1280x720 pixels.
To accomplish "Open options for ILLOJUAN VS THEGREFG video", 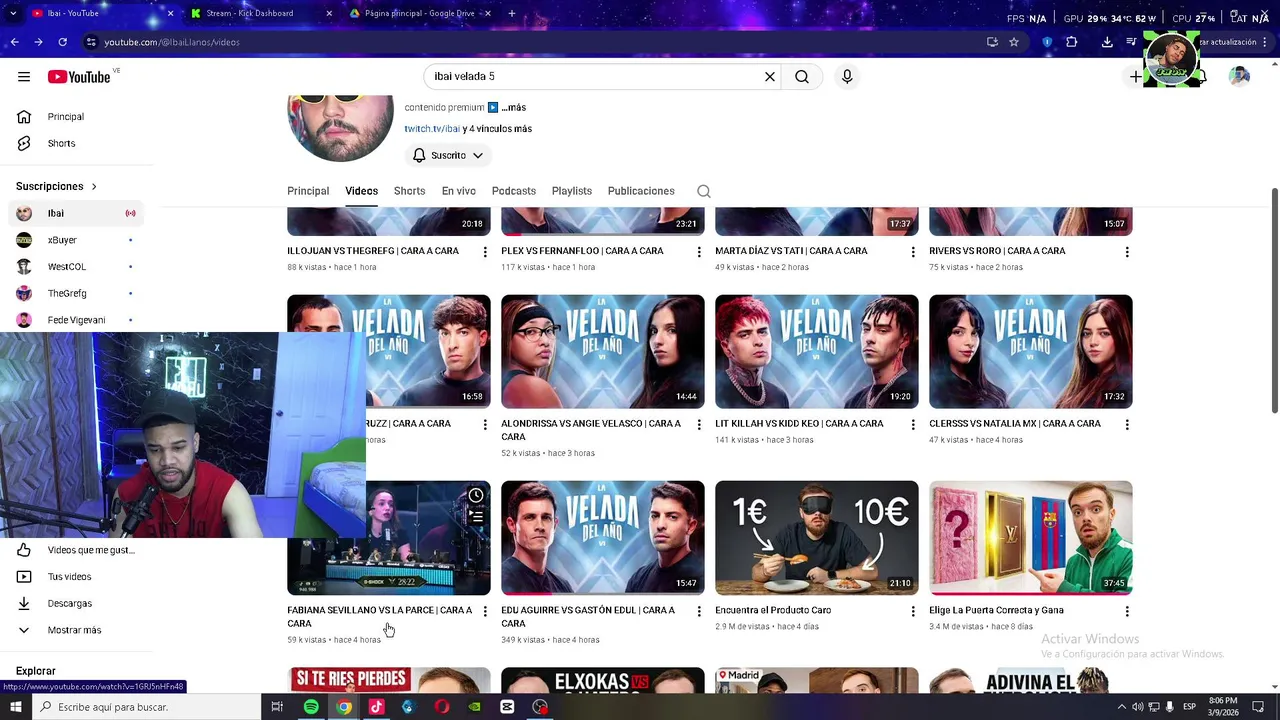I will coord(485,252).
